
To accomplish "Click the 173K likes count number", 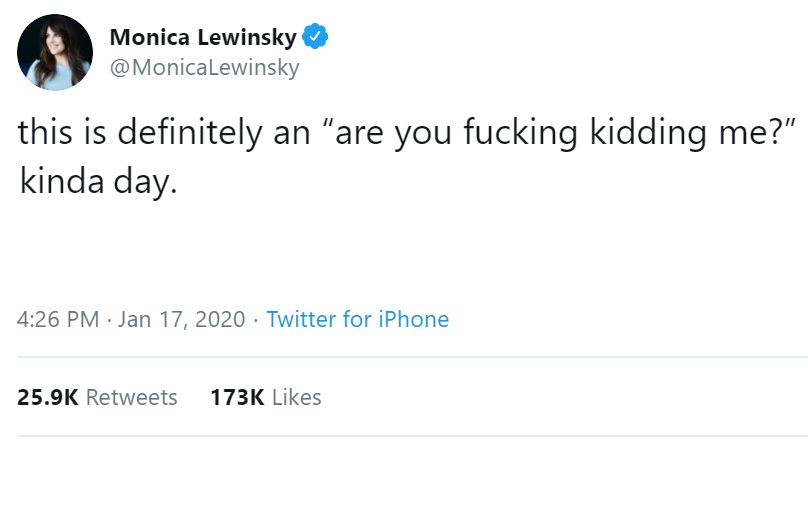I will point(237,397).
